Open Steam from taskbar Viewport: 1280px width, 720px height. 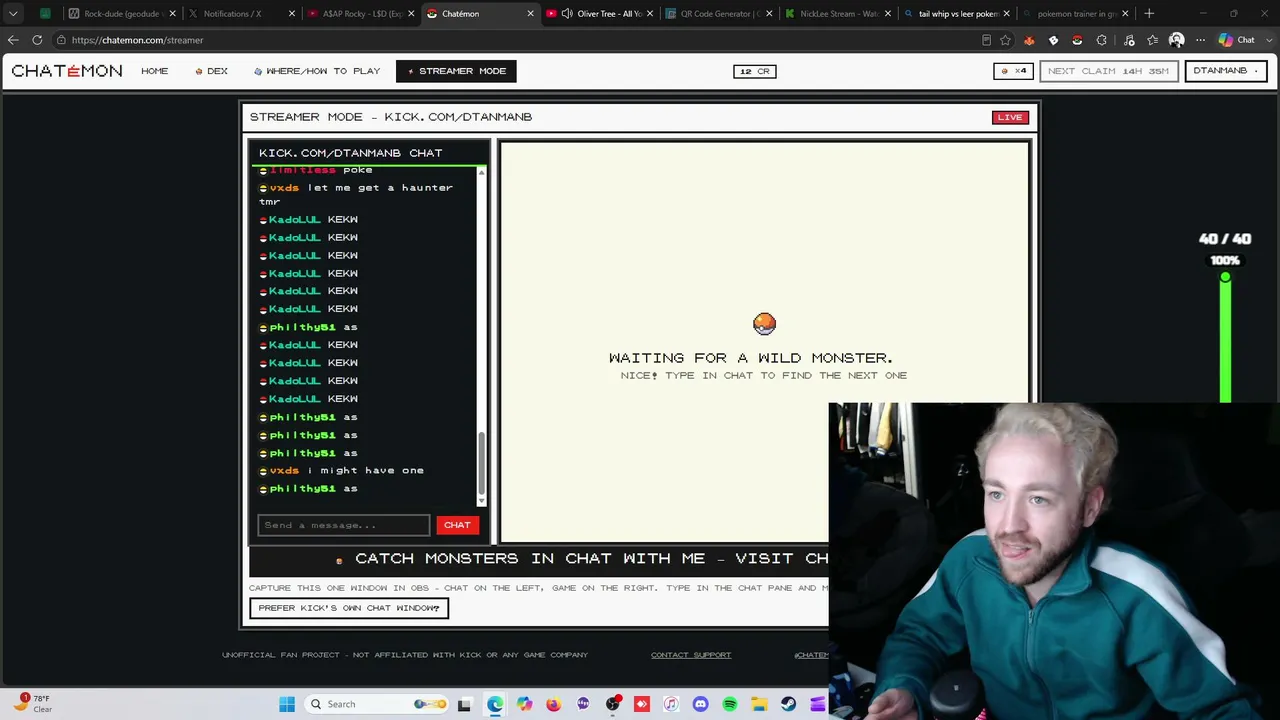[788, 704]
